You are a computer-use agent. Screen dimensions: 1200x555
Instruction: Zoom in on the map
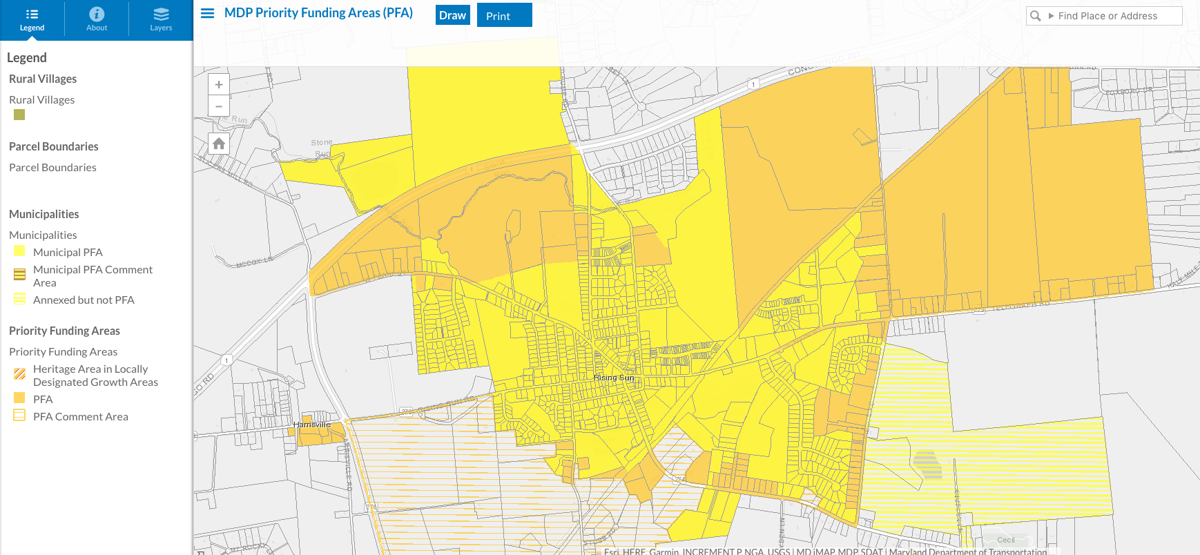click(219, 85)
